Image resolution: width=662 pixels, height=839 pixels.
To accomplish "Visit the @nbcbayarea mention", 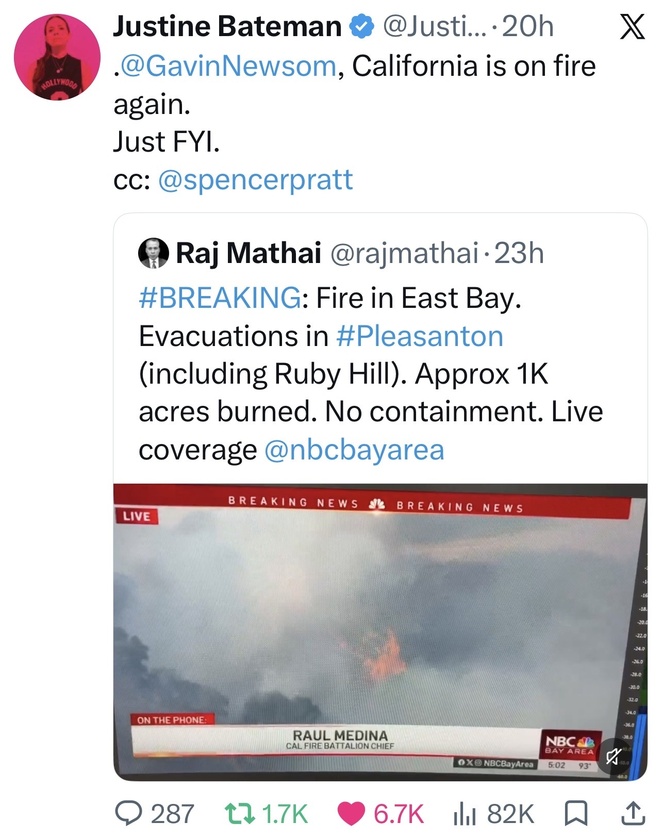I will pyautogui.click(x=354, y=450).
